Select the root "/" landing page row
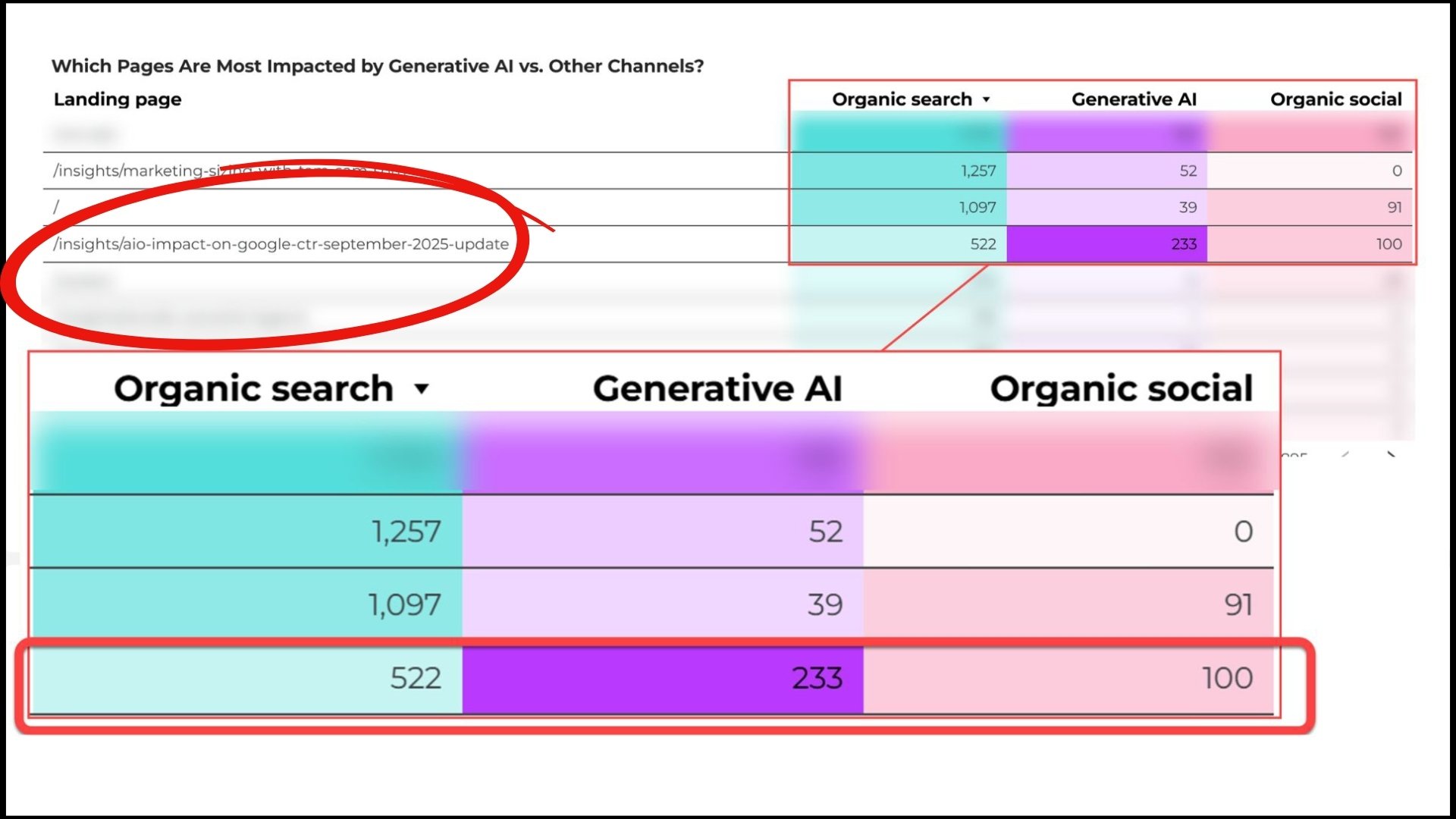Image resolution: width=1456 pixels, height=819 pixels. [56, 207]
